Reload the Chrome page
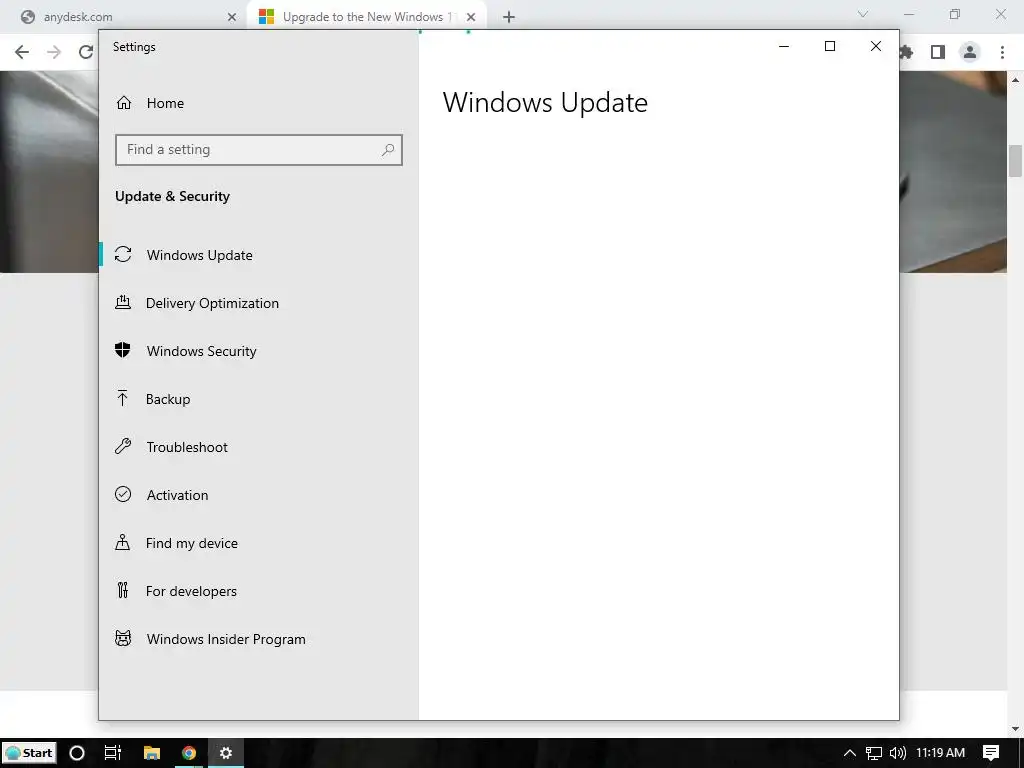 click(86, 52)
